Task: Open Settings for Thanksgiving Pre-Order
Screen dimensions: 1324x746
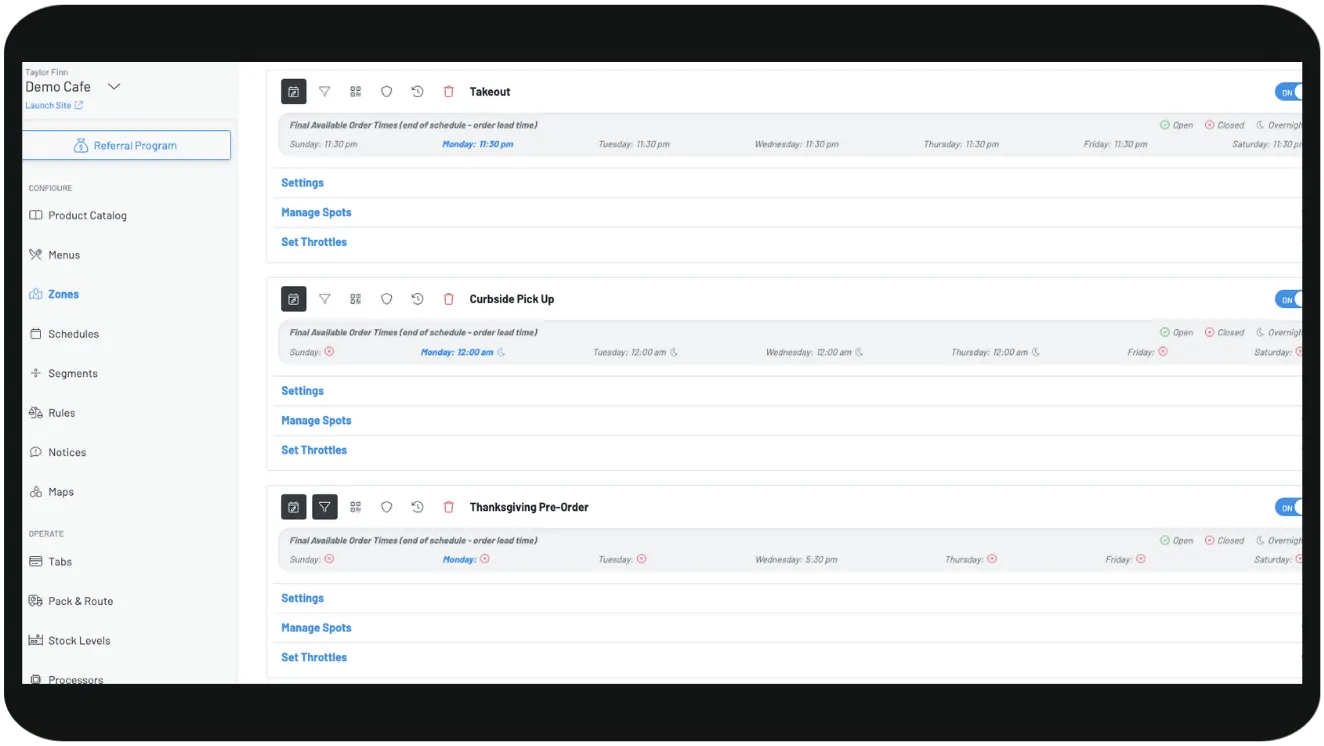Action: tap(302, 598)
